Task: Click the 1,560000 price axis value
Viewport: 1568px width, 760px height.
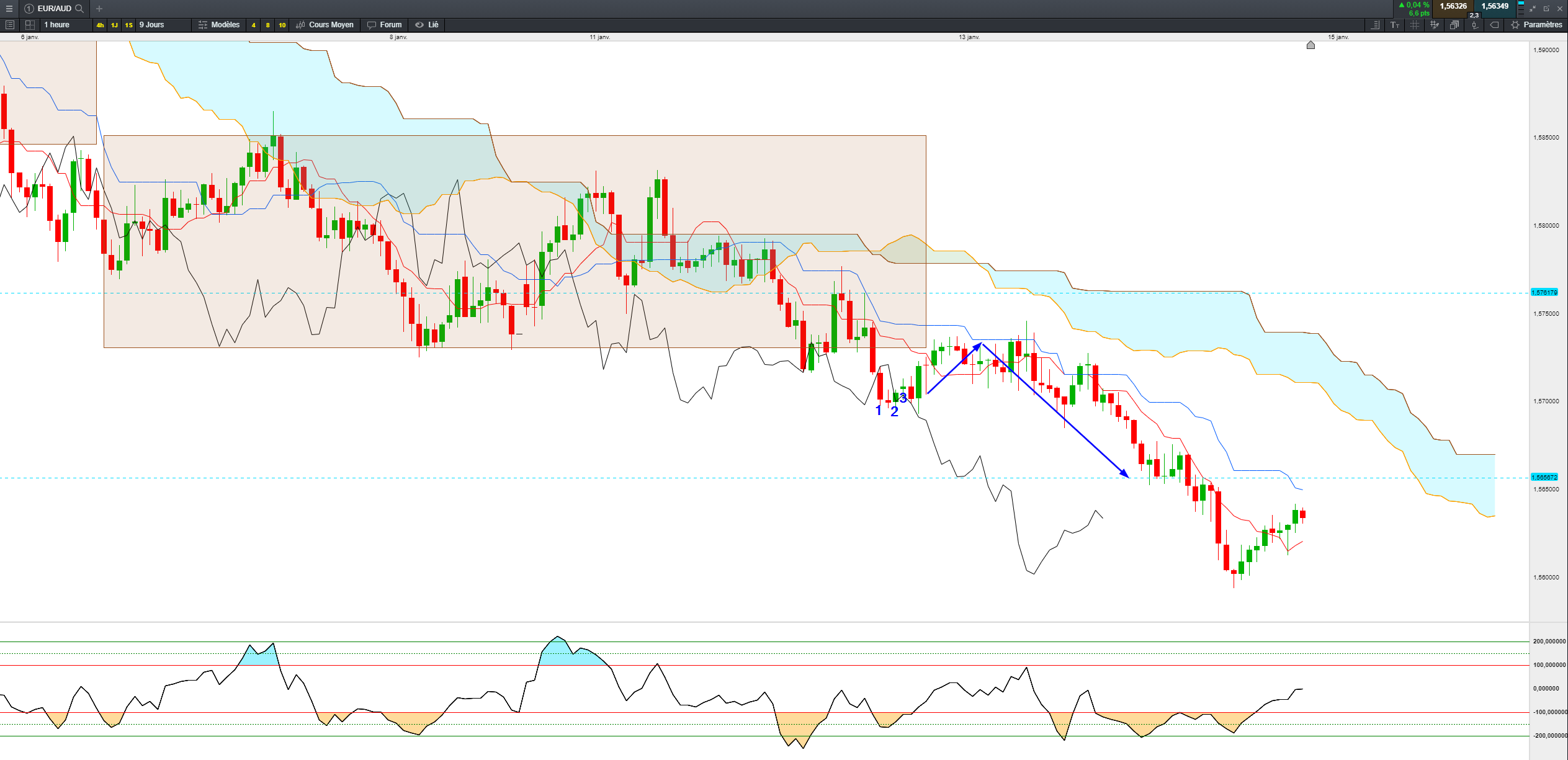Action: [1546, 578]
